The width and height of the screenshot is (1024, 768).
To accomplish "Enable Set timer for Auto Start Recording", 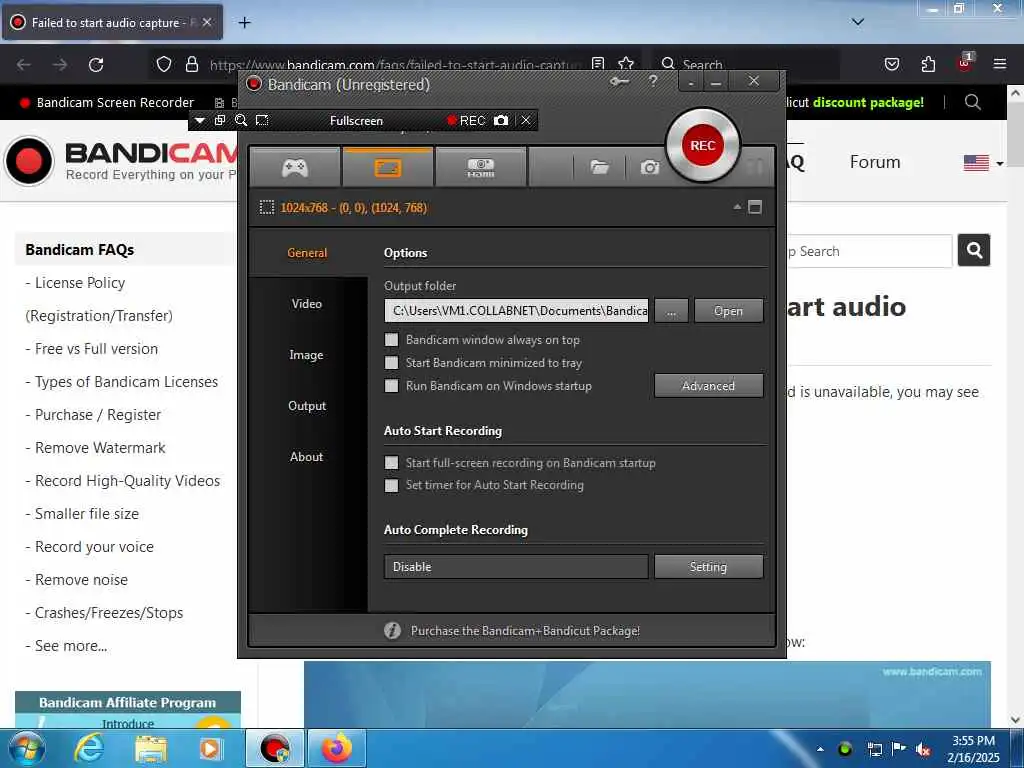I will [391, 485].
